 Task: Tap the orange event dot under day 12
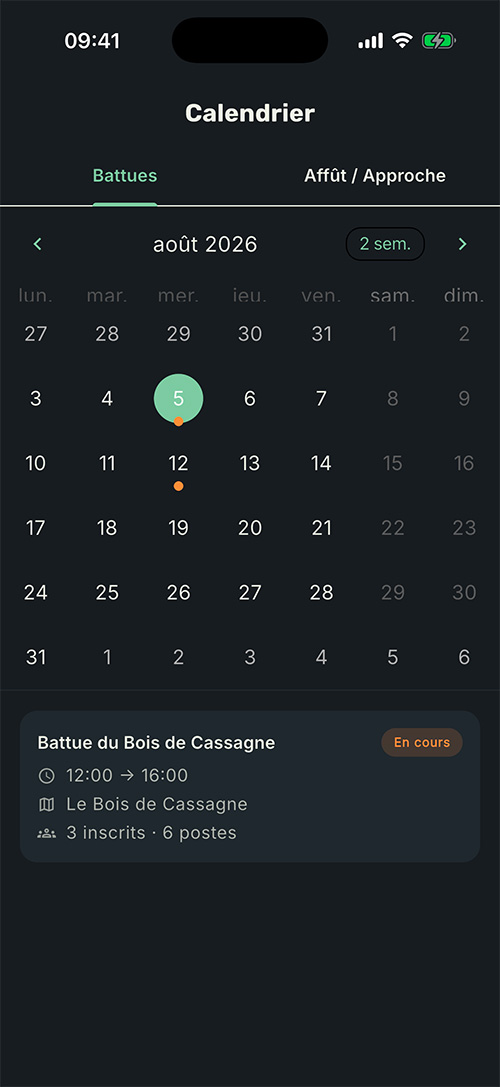coord(178,486)
